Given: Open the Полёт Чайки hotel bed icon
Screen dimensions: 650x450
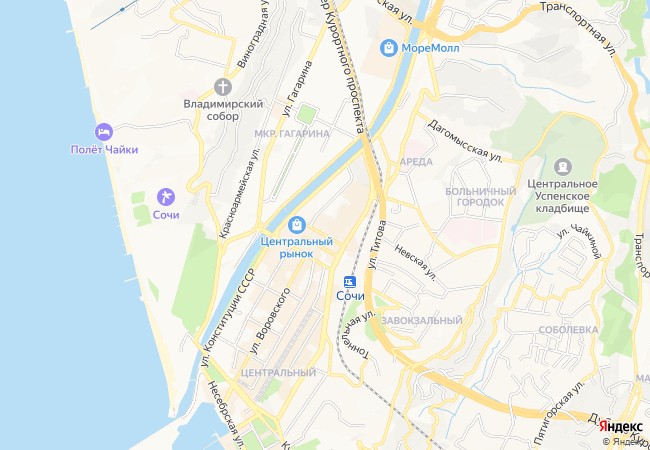Looking at the screenshot, I should (x=104, y=132).
